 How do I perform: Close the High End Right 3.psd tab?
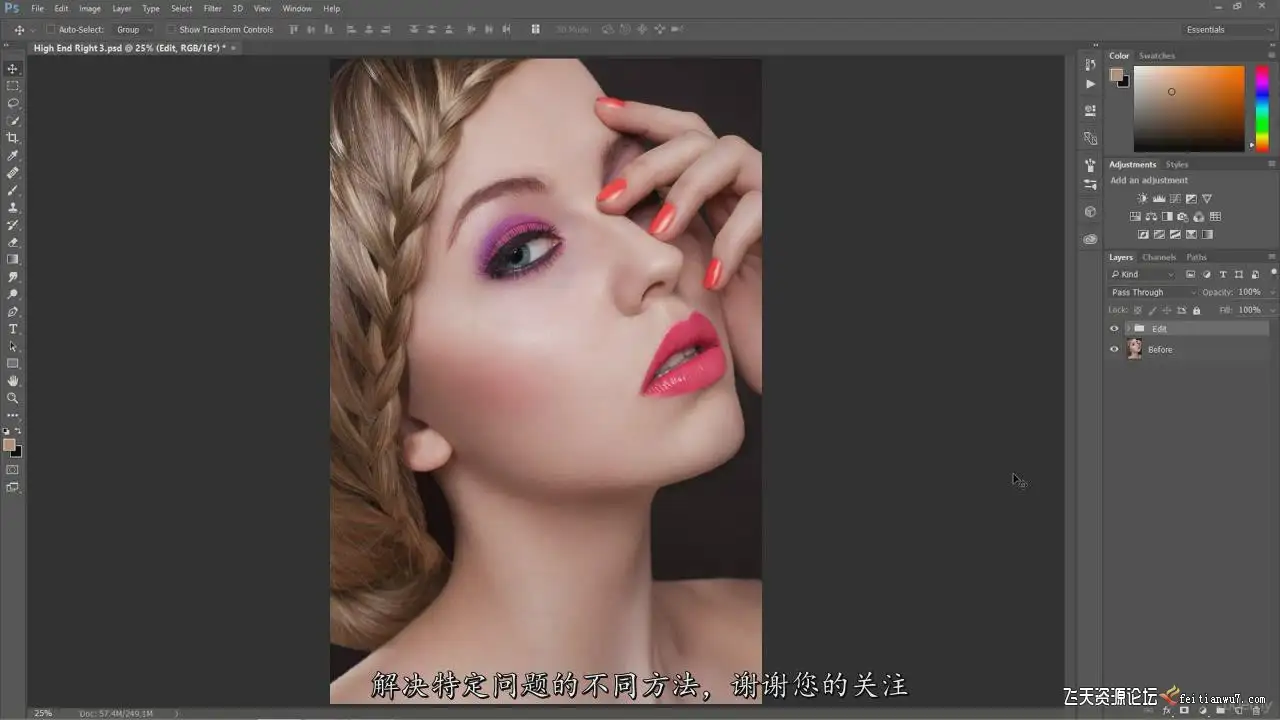click(233, 48)
